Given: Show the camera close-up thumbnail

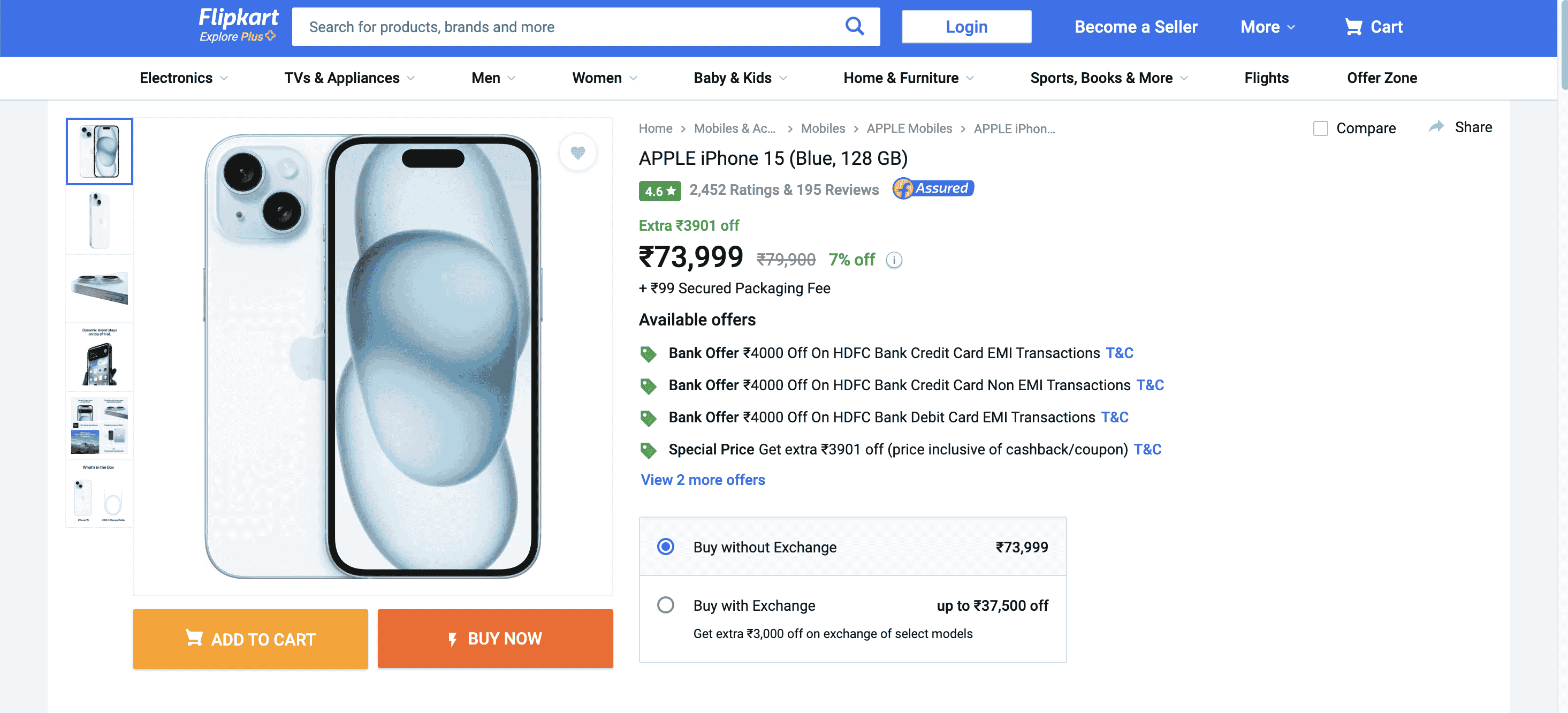Looking at the screenshot, I should pyautogui.click(x=99, y=288).
